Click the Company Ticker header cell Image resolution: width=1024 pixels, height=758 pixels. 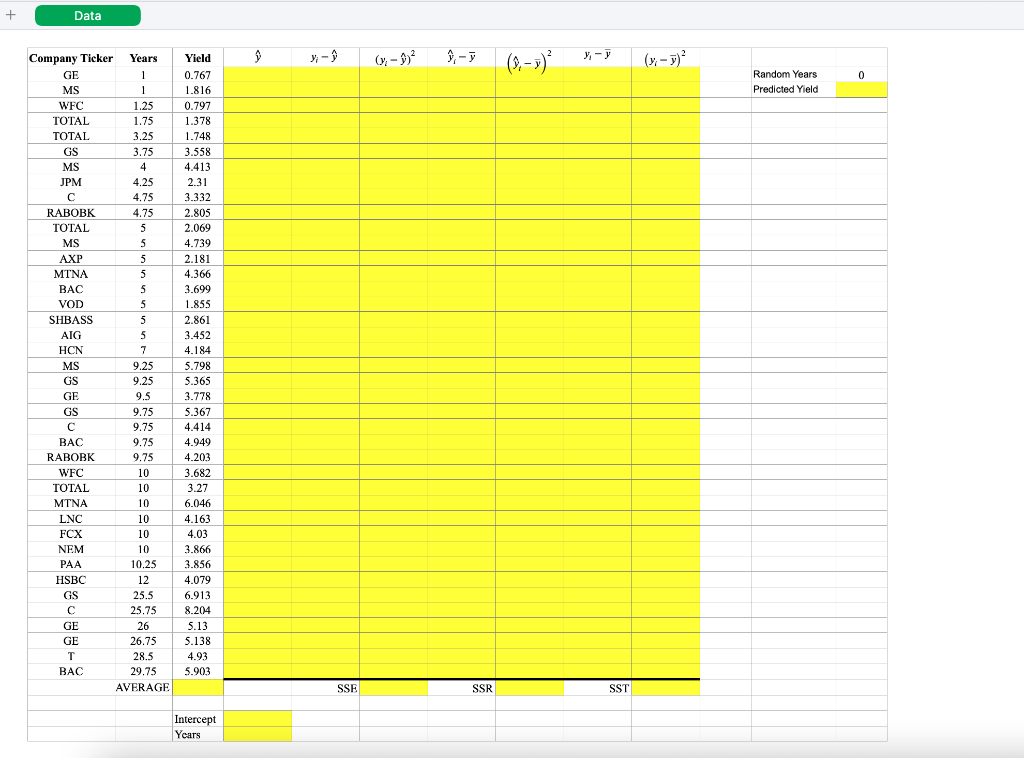70,58
